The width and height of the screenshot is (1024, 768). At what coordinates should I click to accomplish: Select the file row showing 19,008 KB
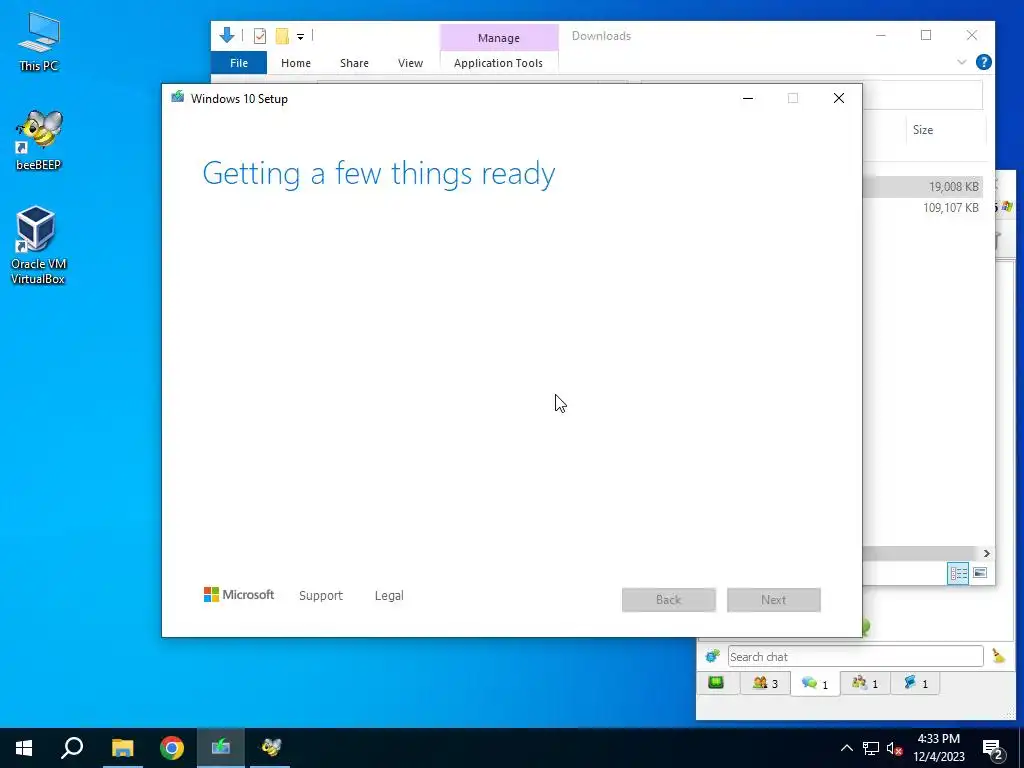pyautogui.click(x=922, y=187)
